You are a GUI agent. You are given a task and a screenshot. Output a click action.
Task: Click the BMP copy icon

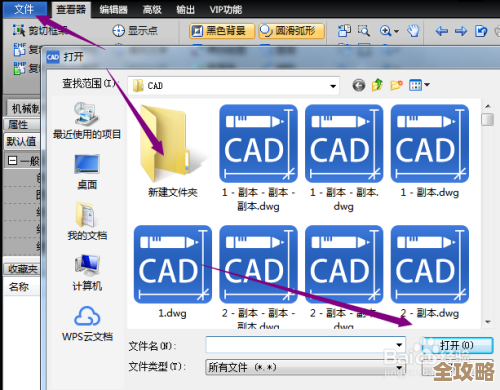click(x=19, y=68)
